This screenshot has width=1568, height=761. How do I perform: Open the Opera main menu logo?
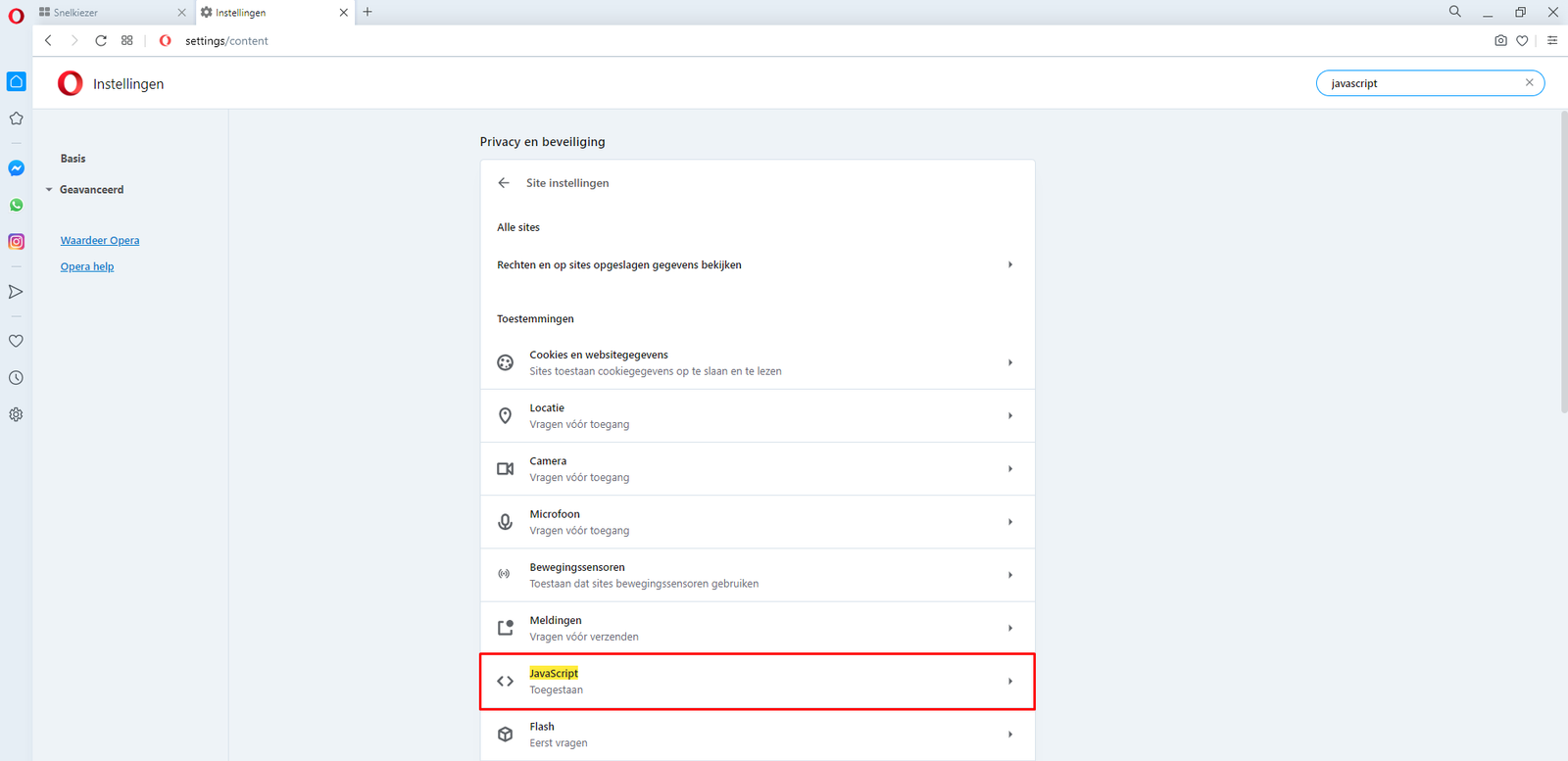point(17,15)
